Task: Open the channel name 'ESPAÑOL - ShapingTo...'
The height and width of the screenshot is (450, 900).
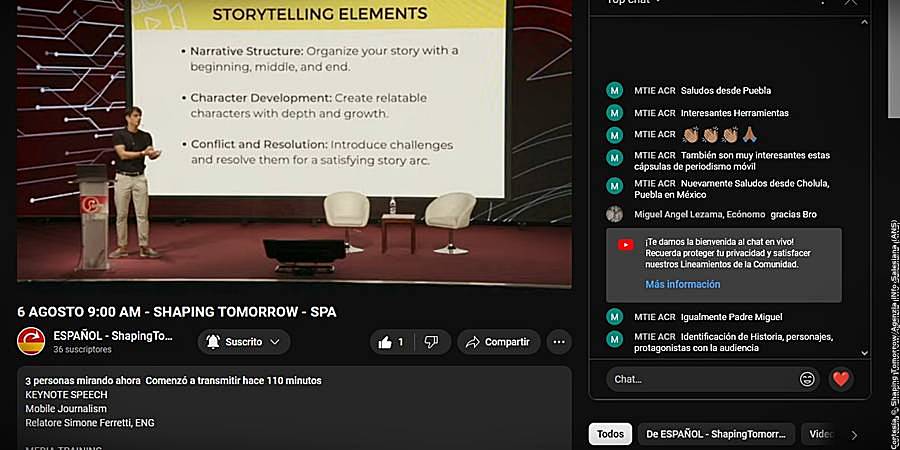Action: (113, 336)
